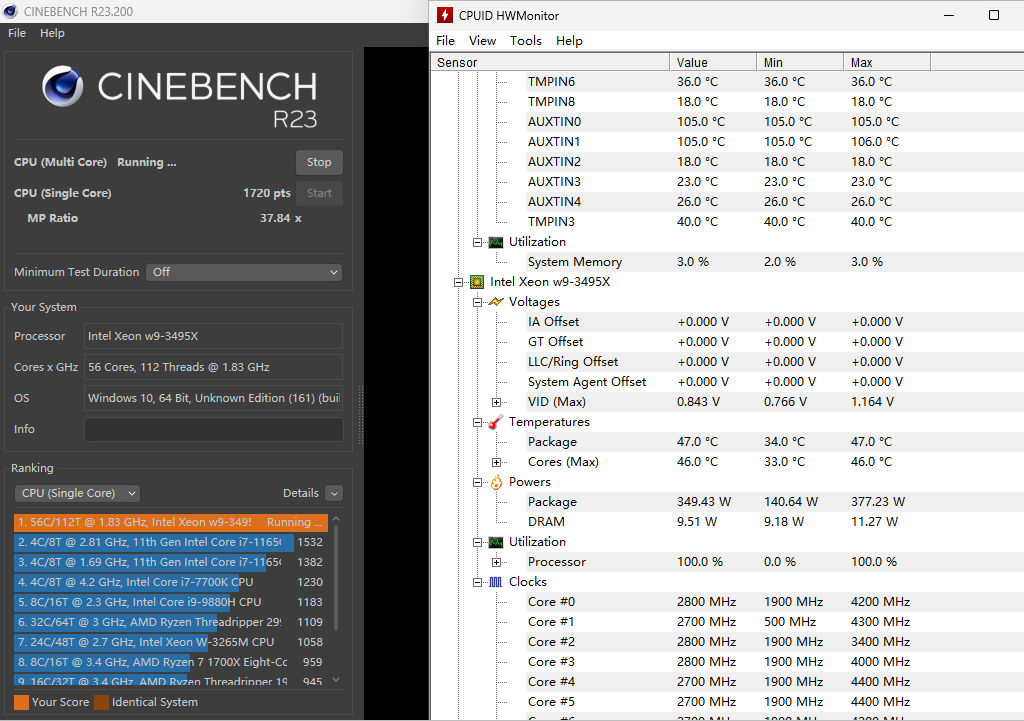Image resolution: width=1024 pixels, height=721 pixels.
Task: Select ranking entry AMD Ryzen 7 1700X
Action: [x=171, y=662]
